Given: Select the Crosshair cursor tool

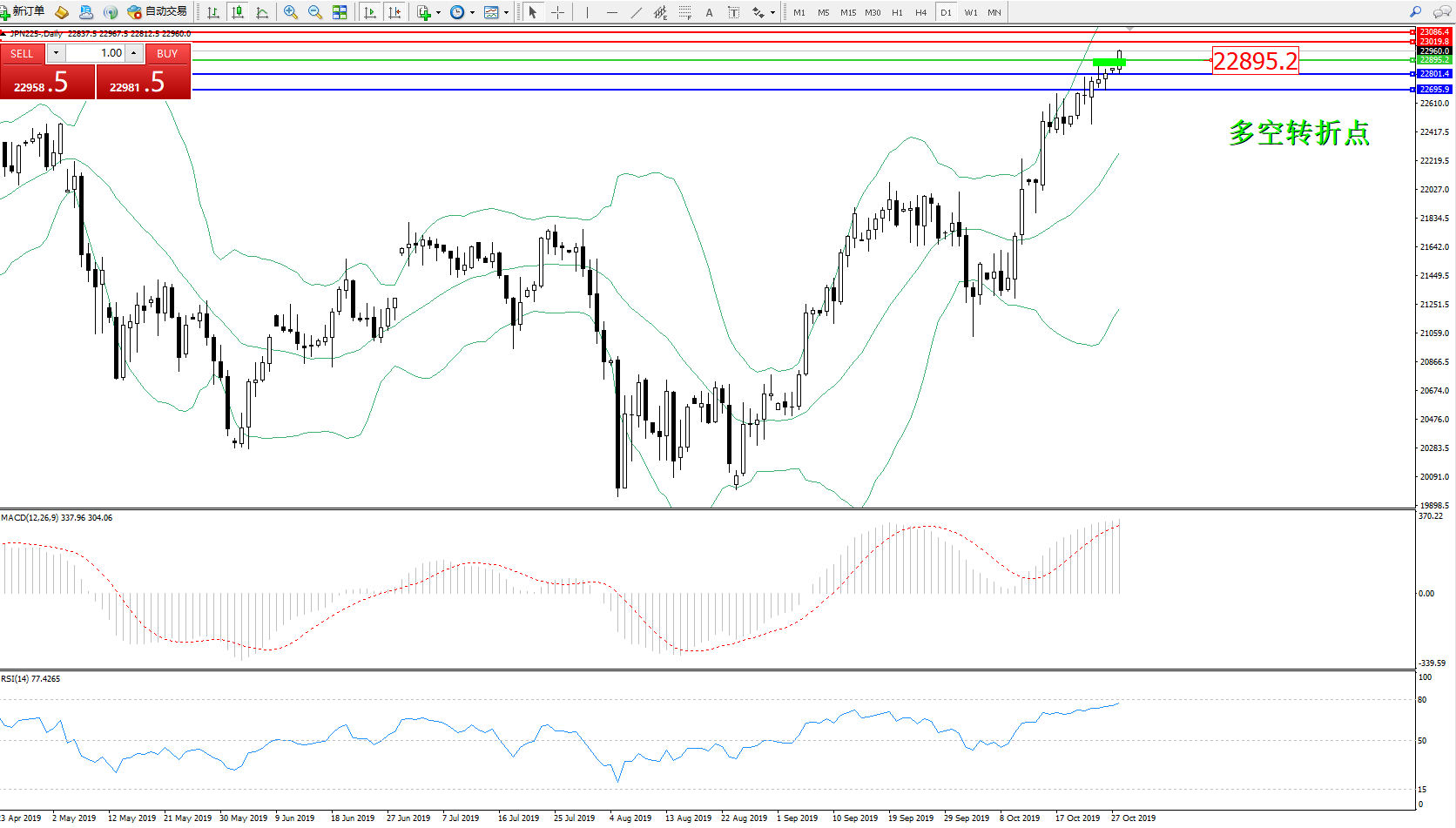Looking at the screenshot, I should point(558,12).
